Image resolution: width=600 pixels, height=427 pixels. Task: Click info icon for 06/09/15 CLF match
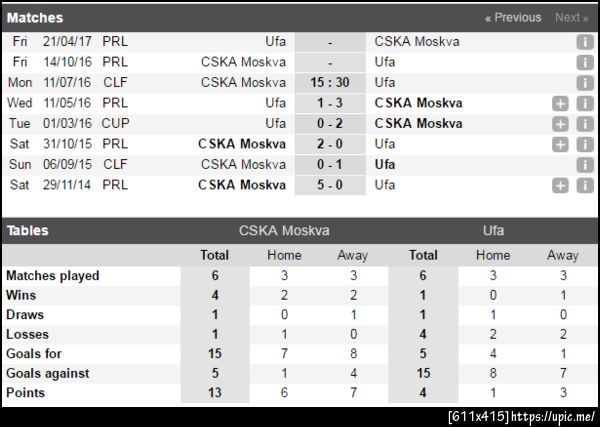pos(585,165)
